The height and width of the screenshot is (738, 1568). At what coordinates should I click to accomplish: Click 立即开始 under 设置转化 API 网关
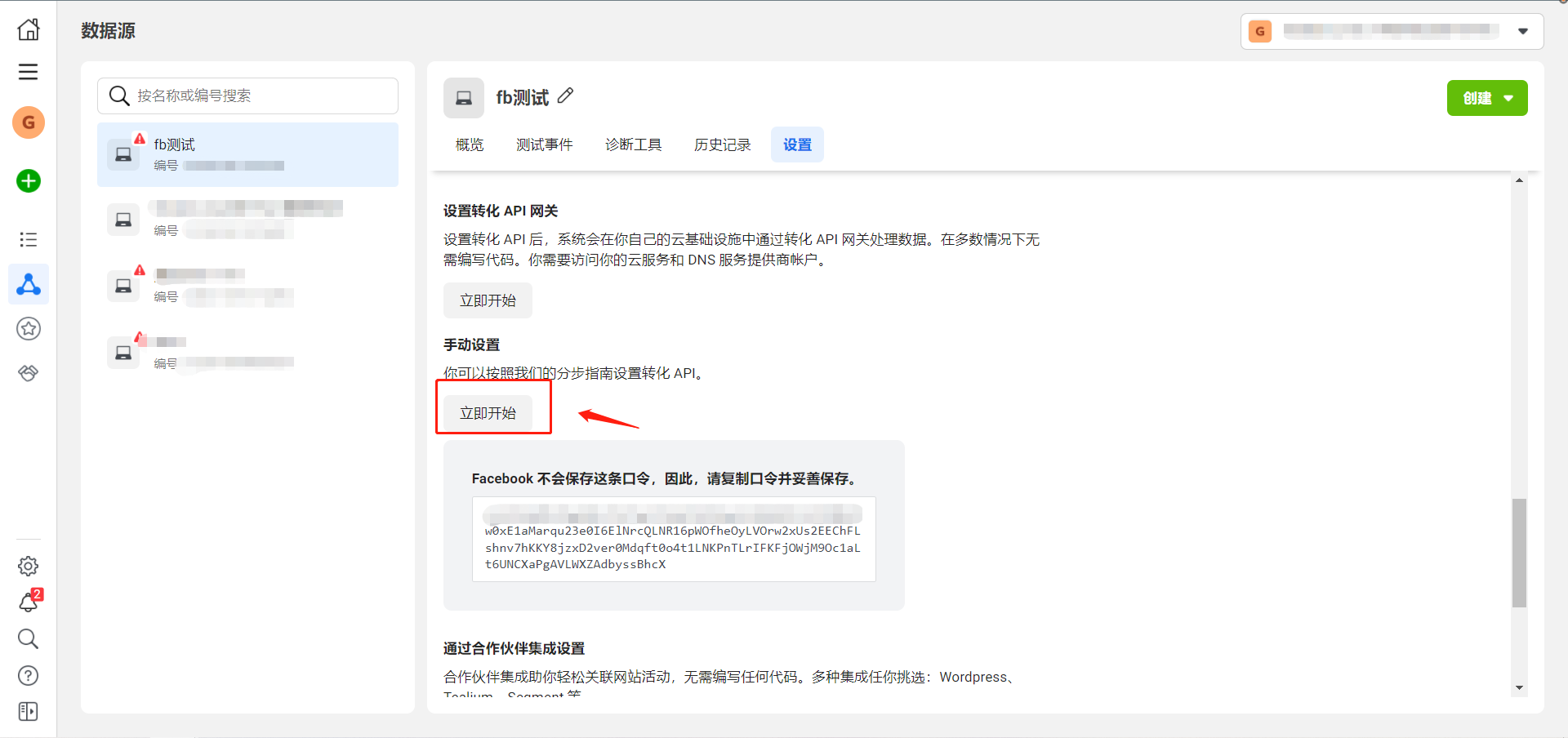tap(488, 300)
